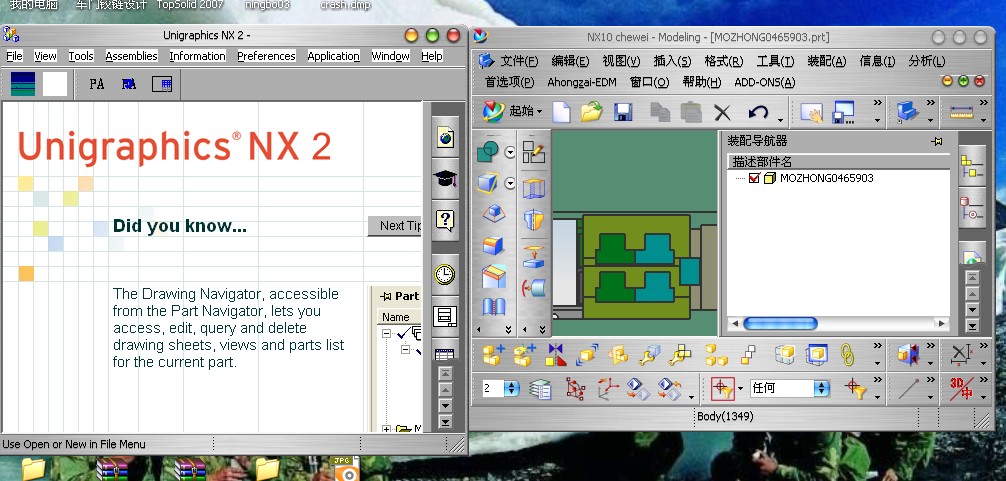This screenshot has height=481, width=1006.
Task: Click the Body(1349) status bar text
Action: [725, 416]
